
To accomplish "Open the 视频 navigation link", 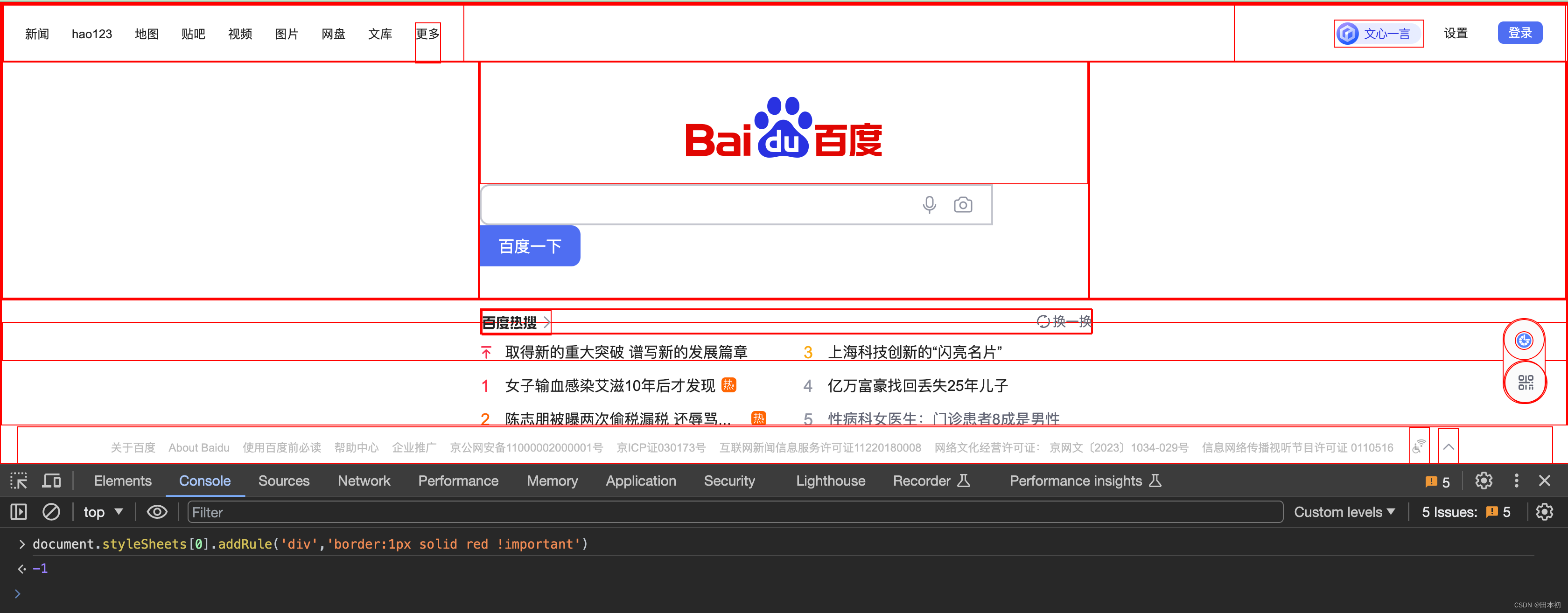I will point(240,34).
